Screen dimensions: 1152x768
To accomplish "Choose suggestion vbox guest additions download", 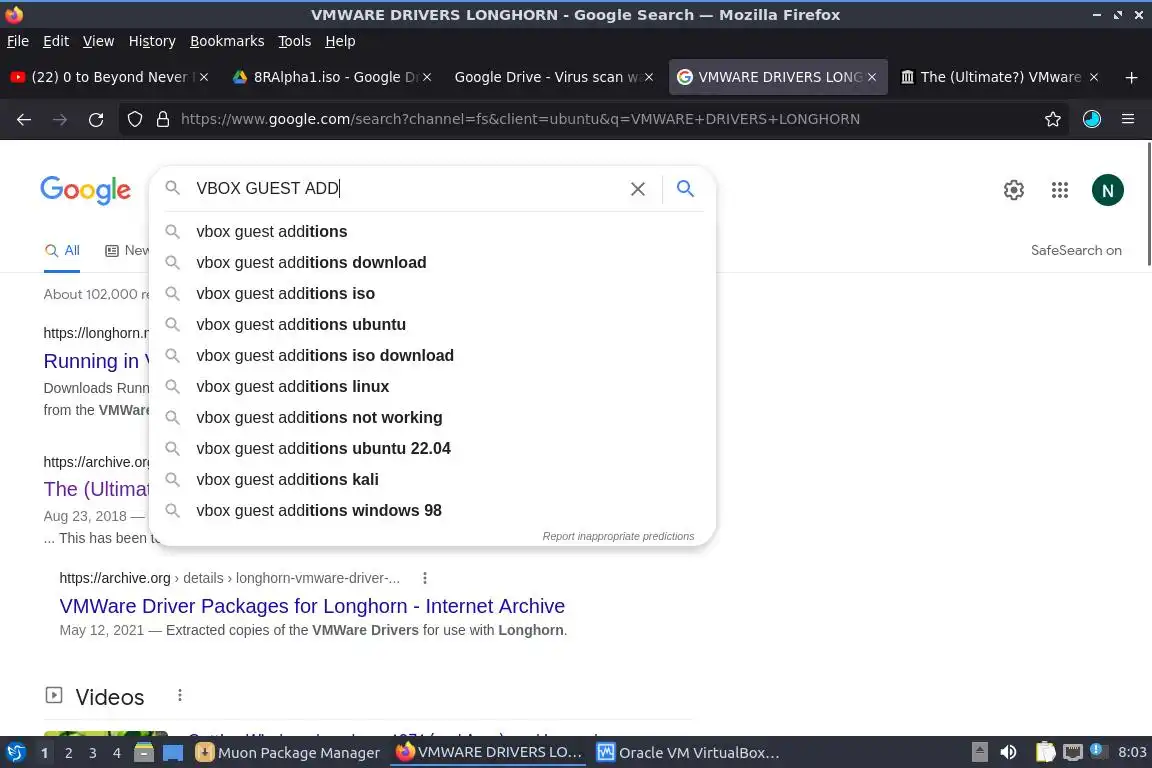I will (x=432, y=262).
